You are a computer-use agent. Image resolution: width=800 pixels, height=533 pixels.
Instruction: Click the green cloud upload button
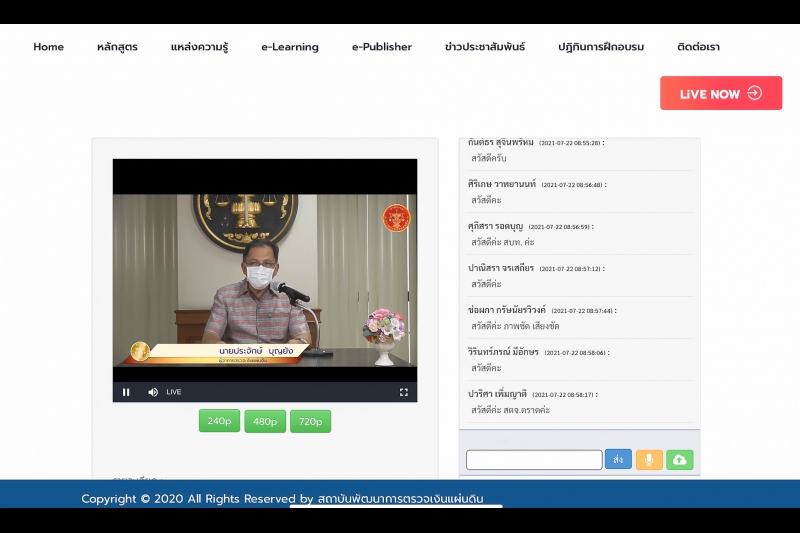click(x=680, y=460)
